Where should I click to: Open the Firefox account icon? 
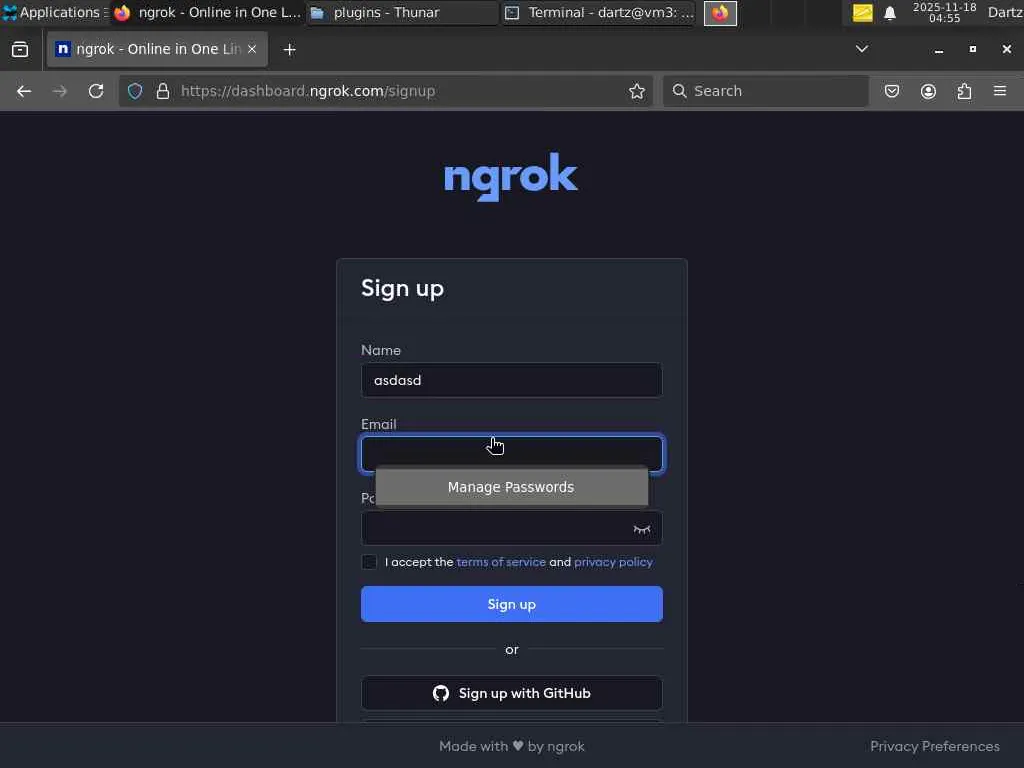click(928, 91)
